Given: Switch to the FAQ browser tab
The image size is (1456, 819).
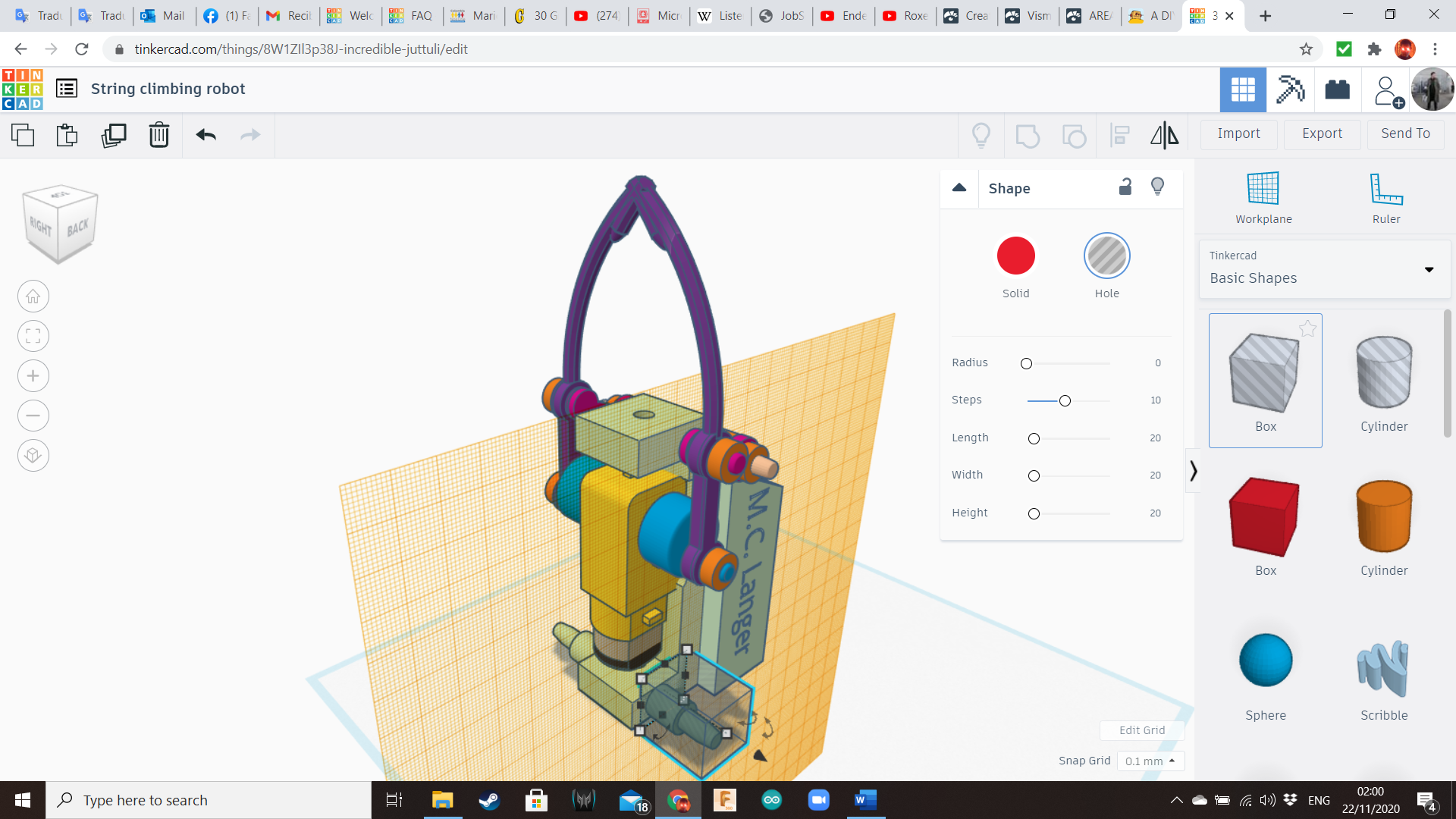Looking at the screenshot, I should click(x=413, y=16).
